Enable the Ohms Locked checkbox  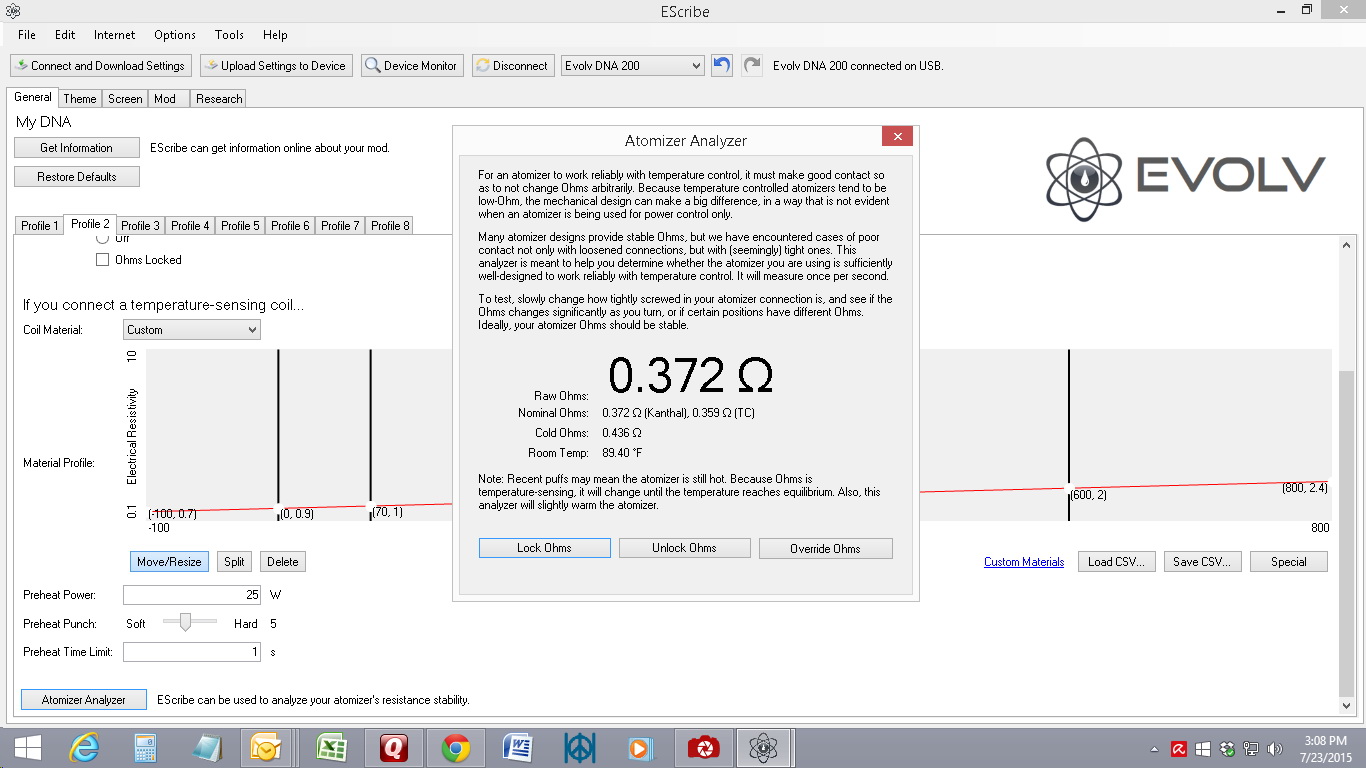(102, 260)
